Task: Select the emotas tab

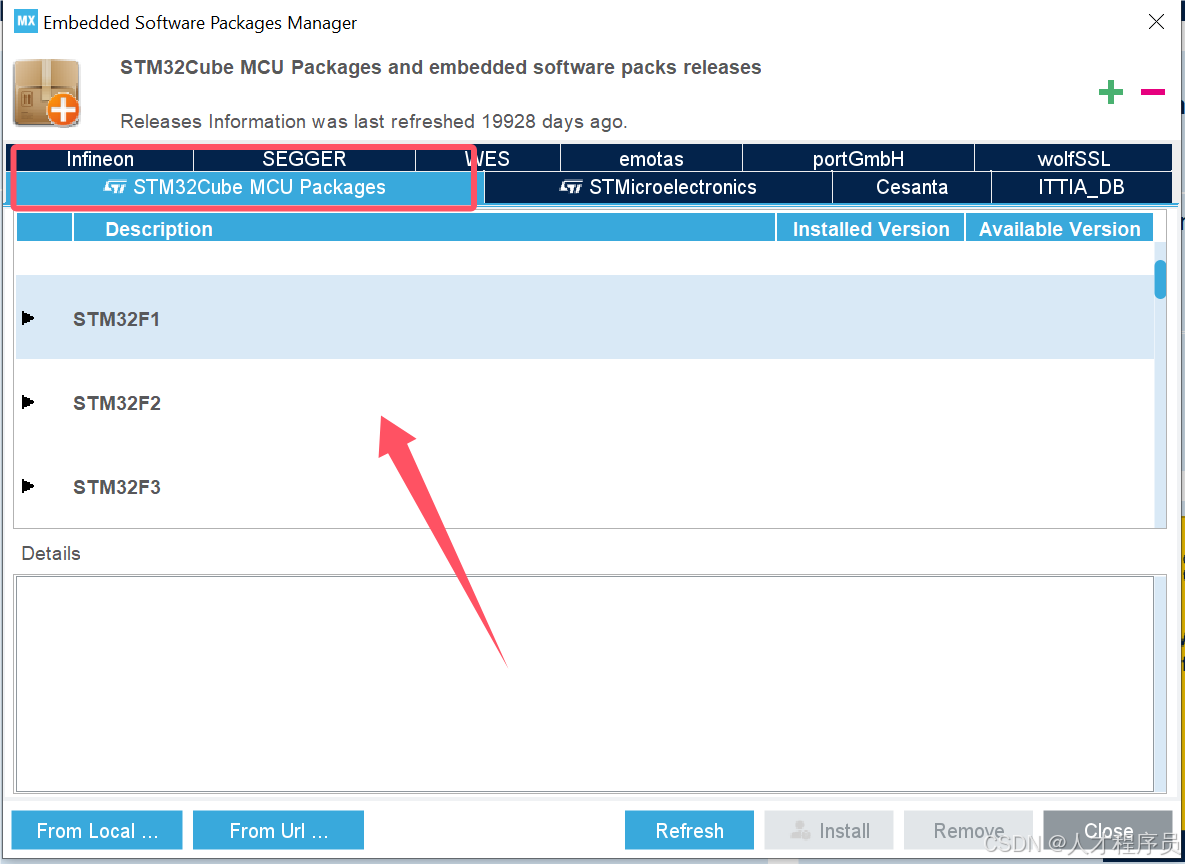Action: (x=651, y=159)
